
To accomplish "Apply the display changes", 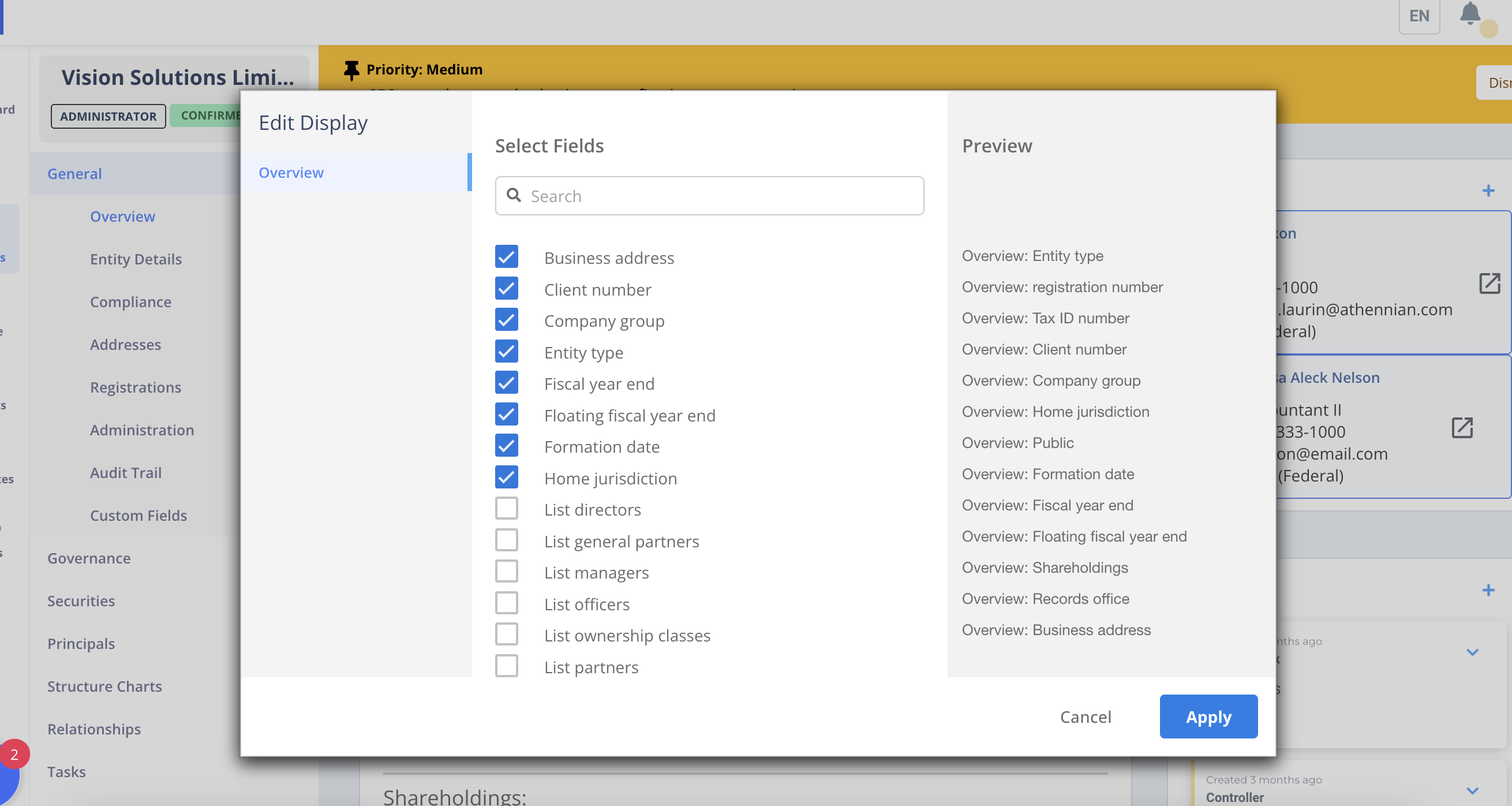I will (x=1208, y=716).
